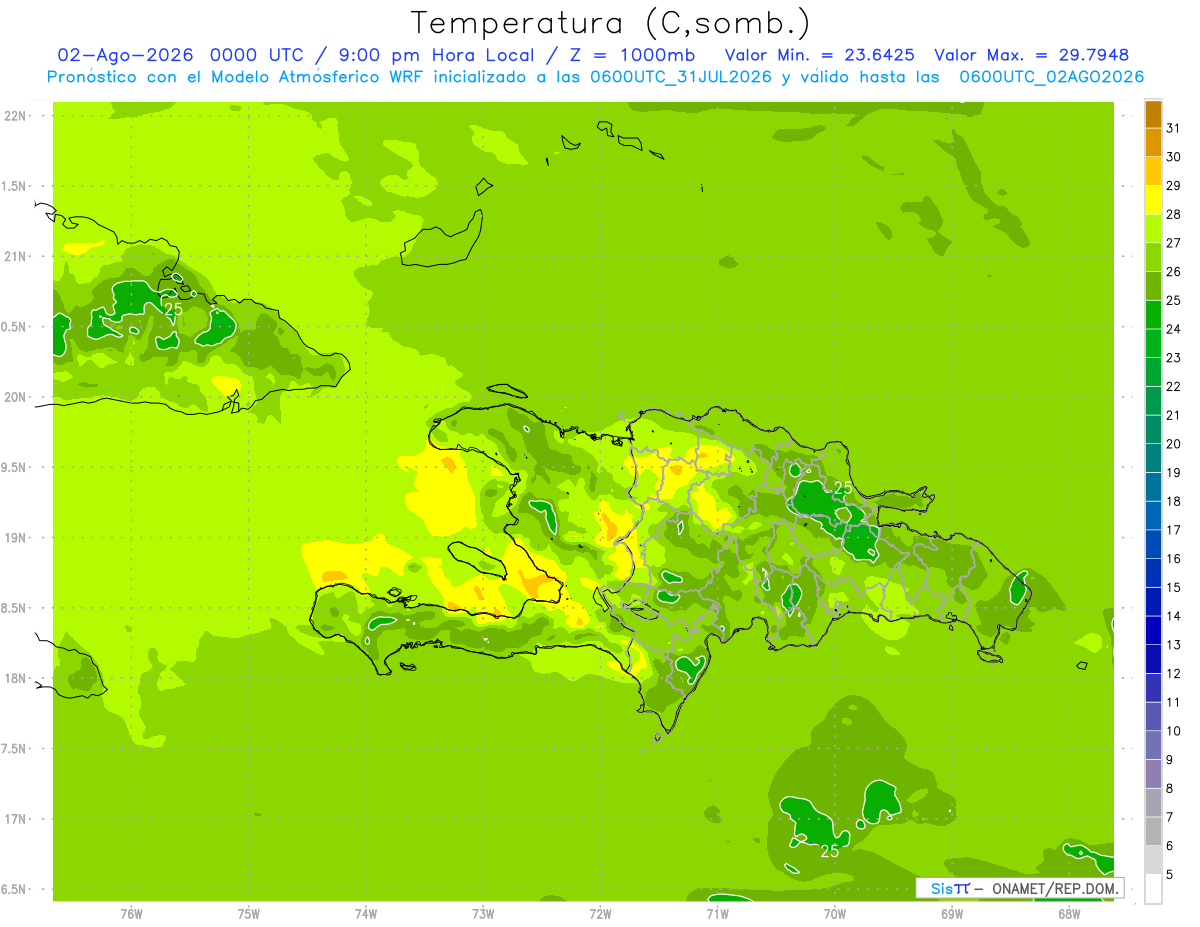The height and width of the screenshot is (927, 1200).
Task: Click the legend value 5
Action: [x=1170, y=875]
